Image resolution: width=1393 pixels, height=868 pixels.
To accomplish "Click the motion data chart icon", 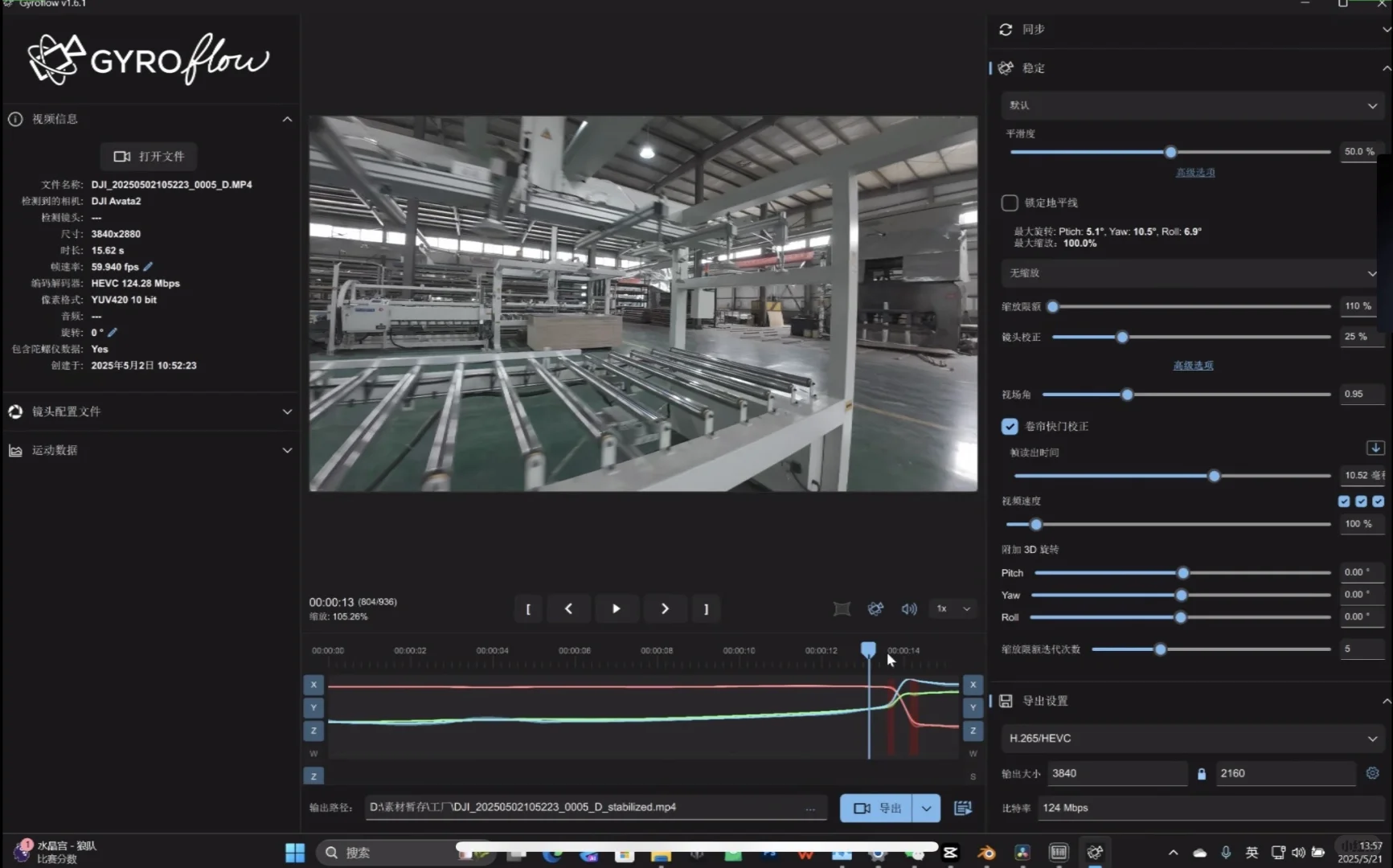I will tap(15, 450).
